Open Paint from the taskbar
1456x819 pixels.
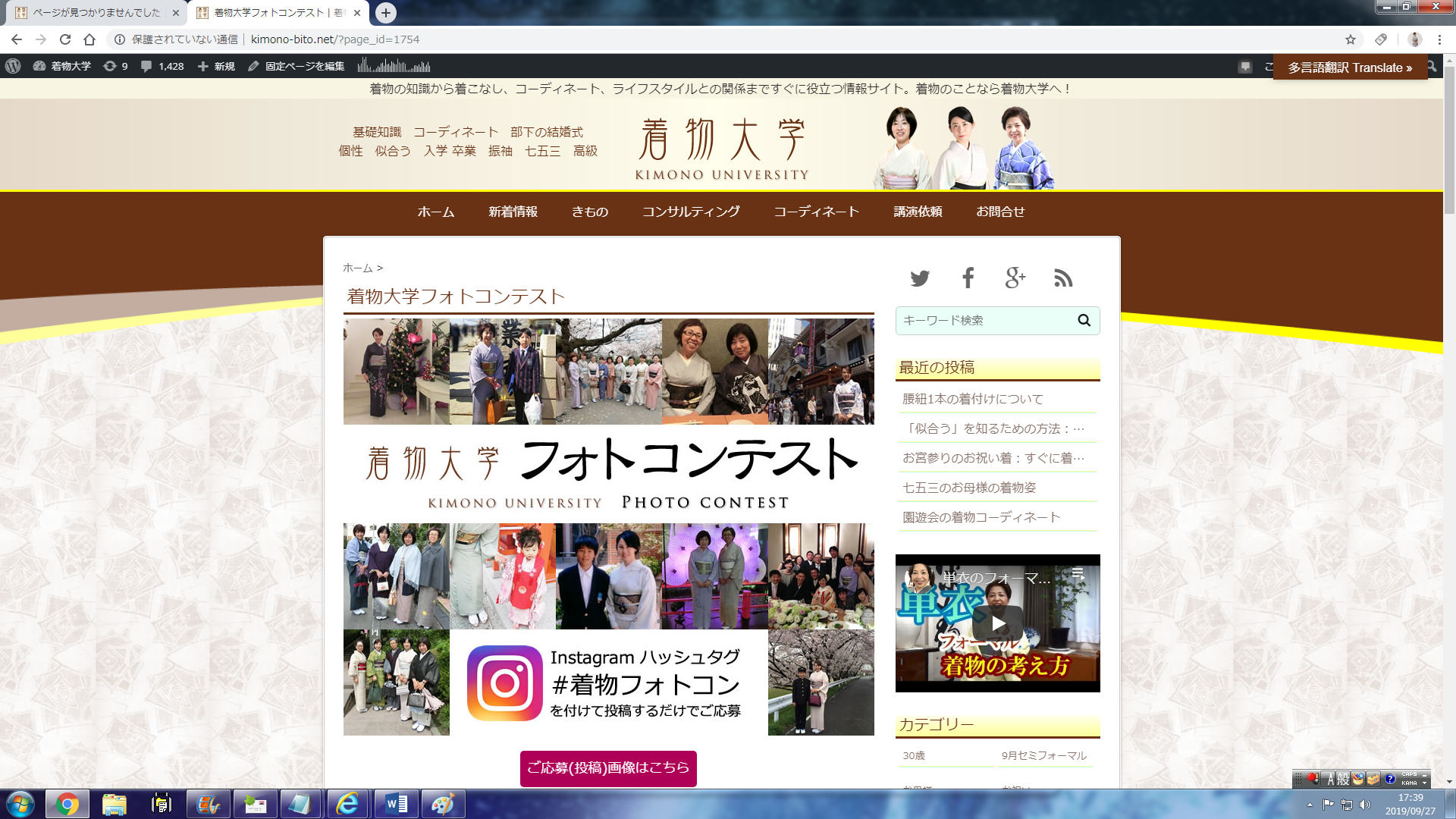tap(443, 804)
